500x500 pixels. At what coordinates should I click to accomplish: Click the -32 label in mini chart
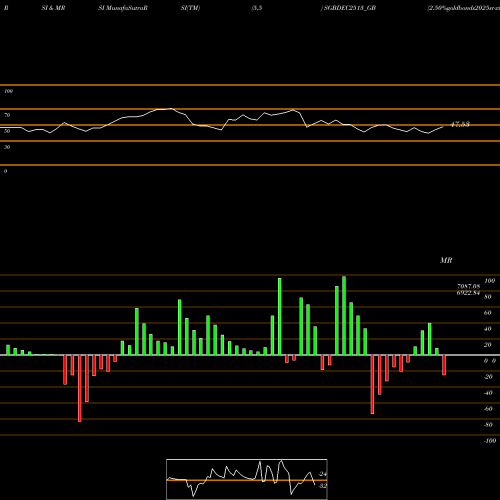pyautogui.click(x=323, y=486)
